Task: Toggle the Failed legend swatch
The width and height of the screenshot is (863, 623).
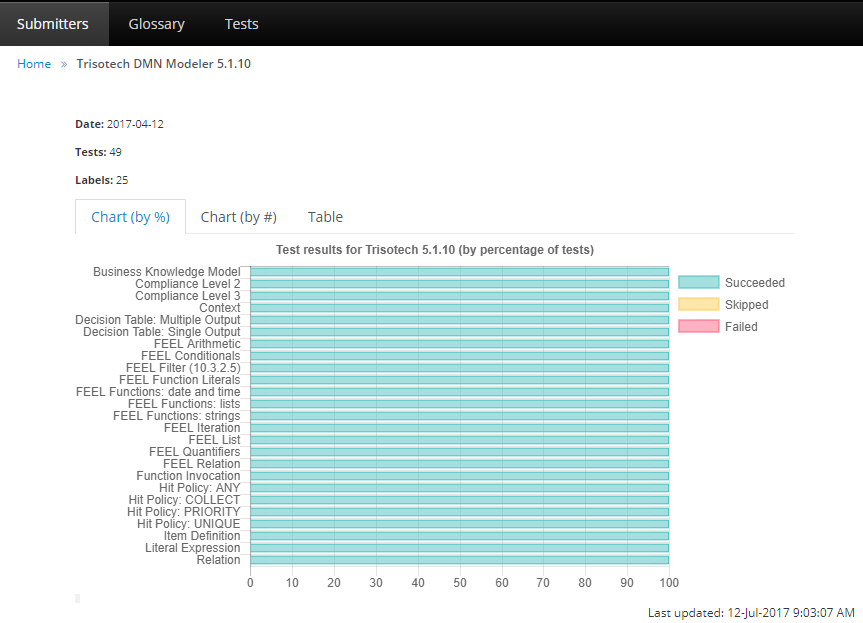Action: (698, 327)
